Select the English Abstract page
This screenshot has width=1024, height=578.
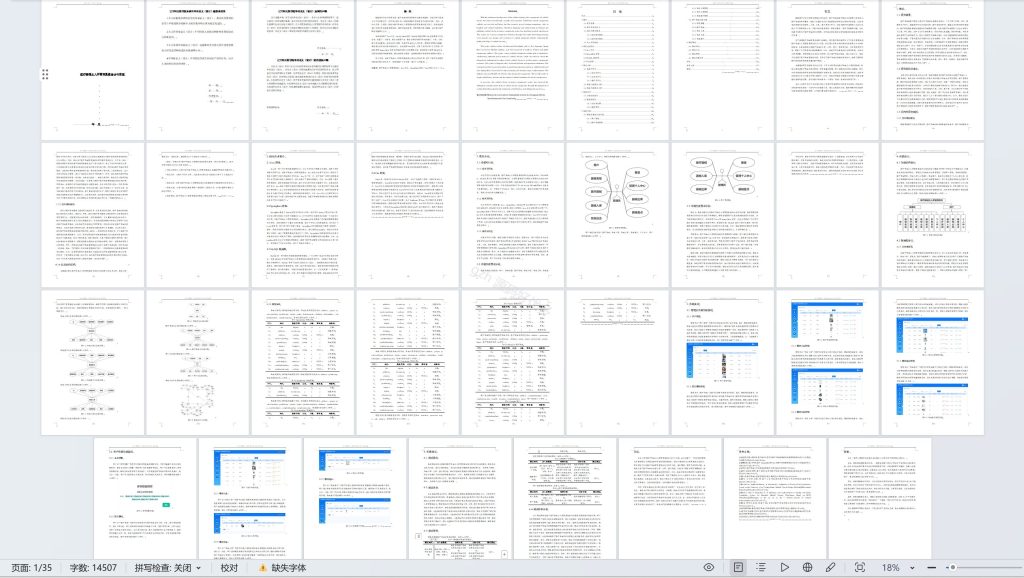(512, 70)
